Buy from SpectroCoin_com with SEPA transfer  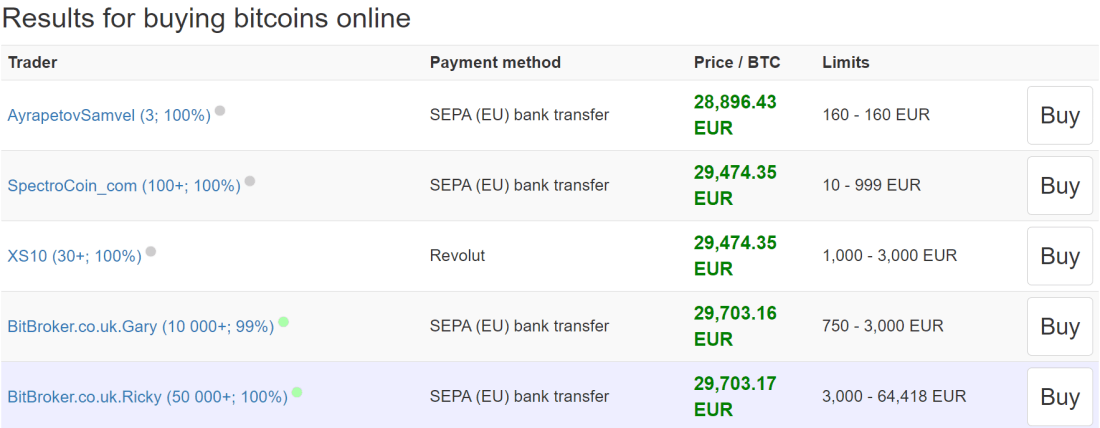pyautogui.click(x=1060, y=185)
